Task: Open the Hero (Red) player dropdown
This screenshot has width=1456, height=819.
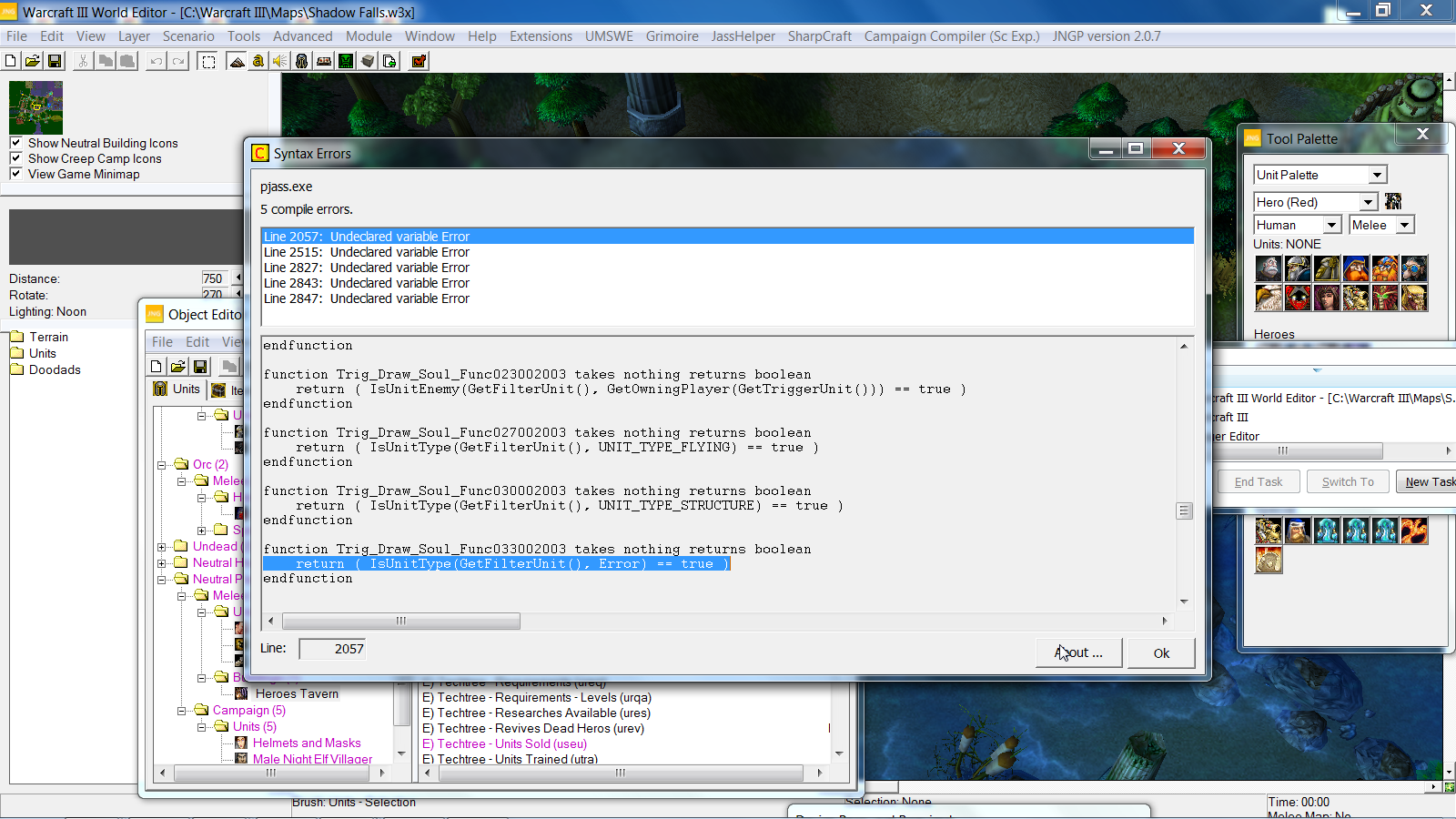Action: 1368,202
